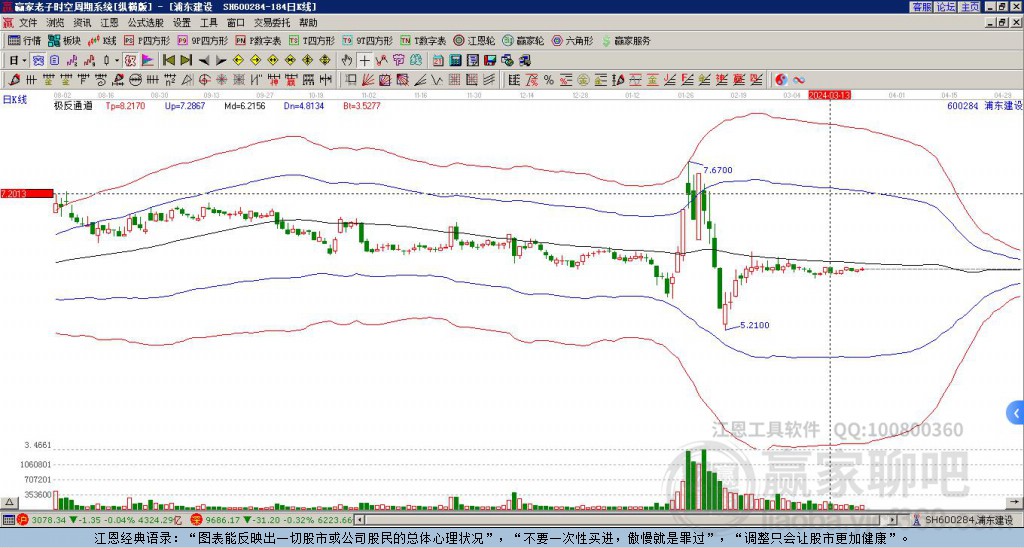Viewport: 1024px width, 548px height.
Task: Open the candlestick style dropdown arrow
Action: click(x=118, y=61)
